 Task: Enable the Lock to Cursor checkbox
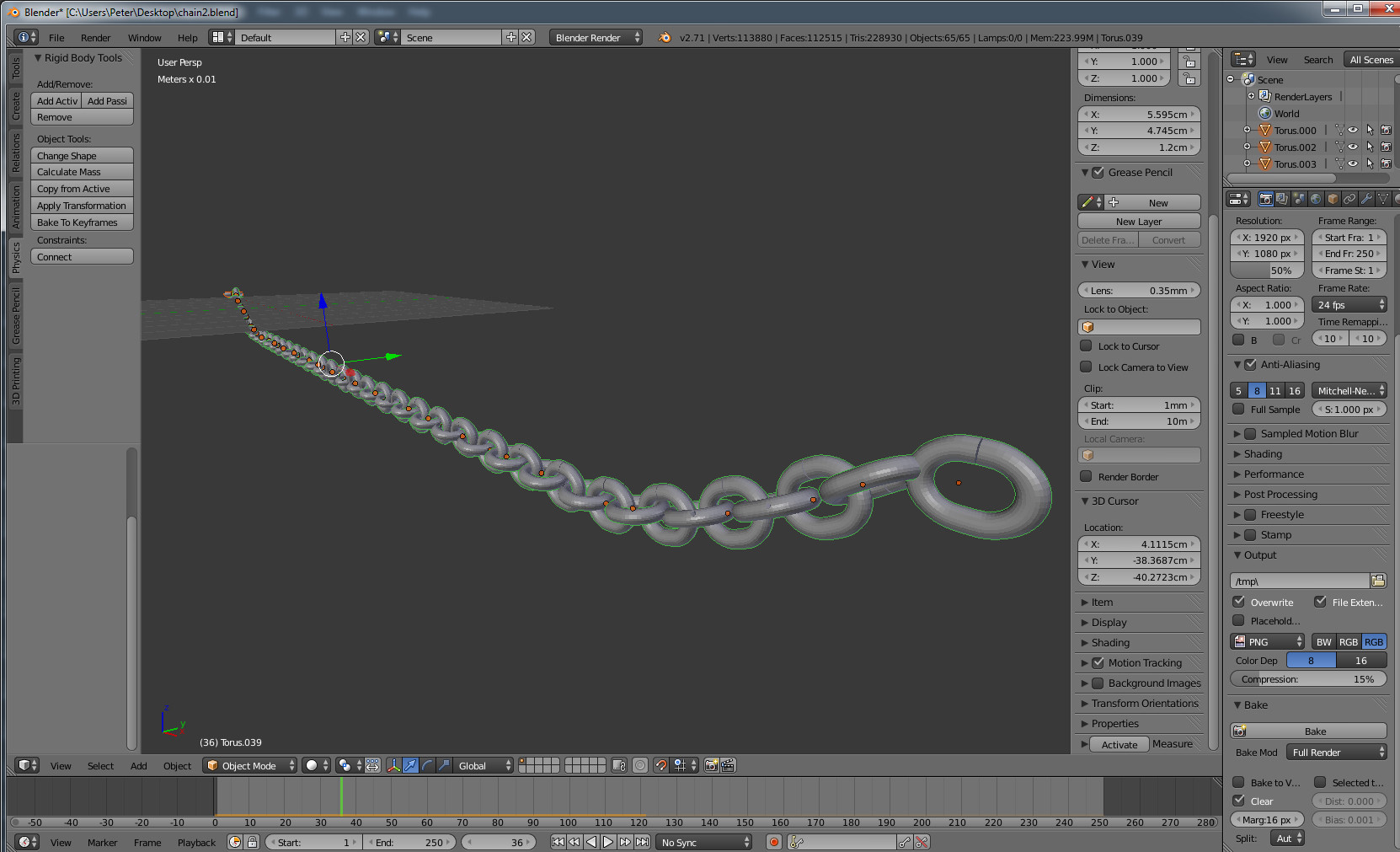(x=1087, y=346)
